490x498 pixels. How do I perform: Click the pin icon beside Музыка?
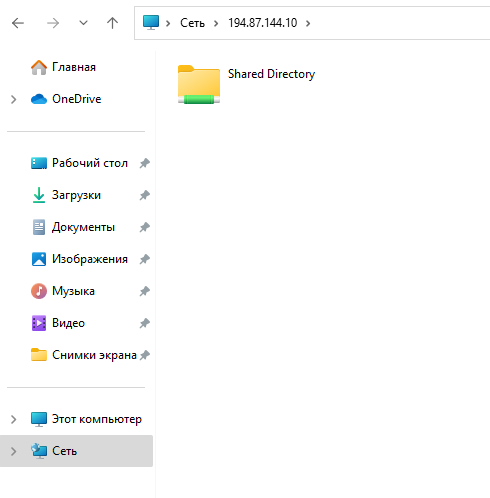click(145, 291)
